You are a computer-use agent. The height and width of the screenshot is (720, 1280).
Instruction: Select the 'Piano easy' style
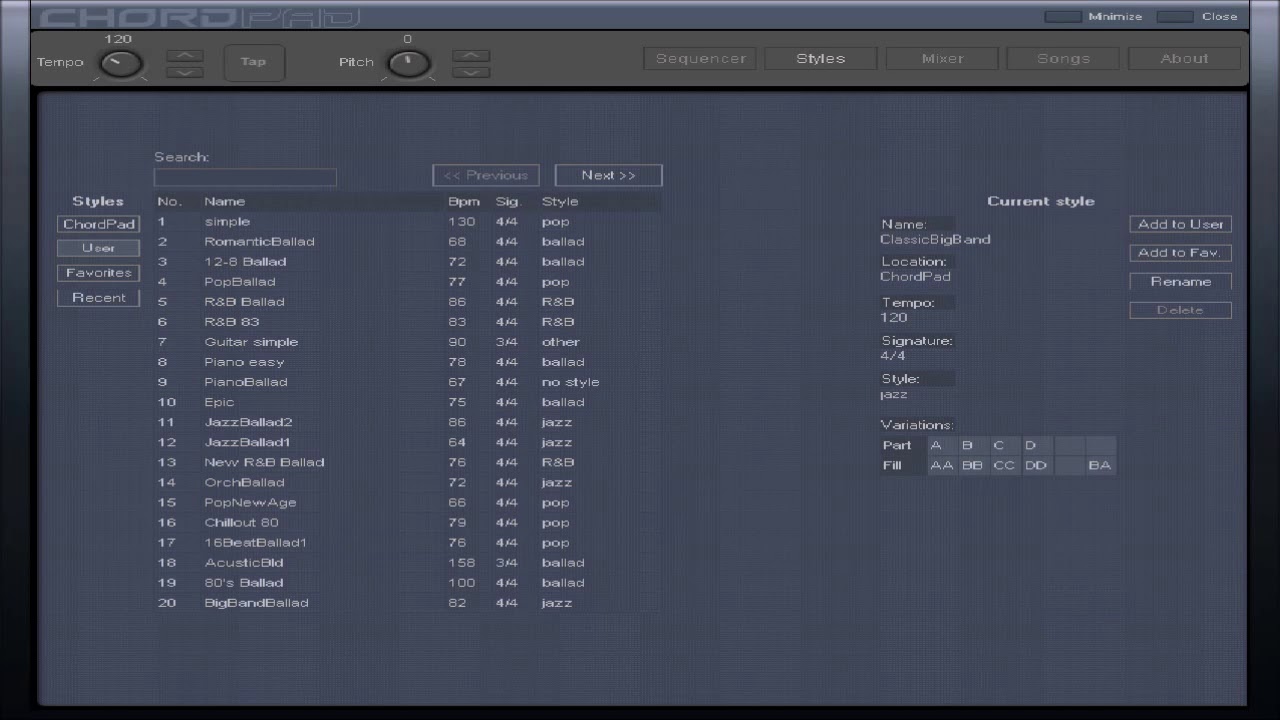pyautogui.click(x=407, y=362)
